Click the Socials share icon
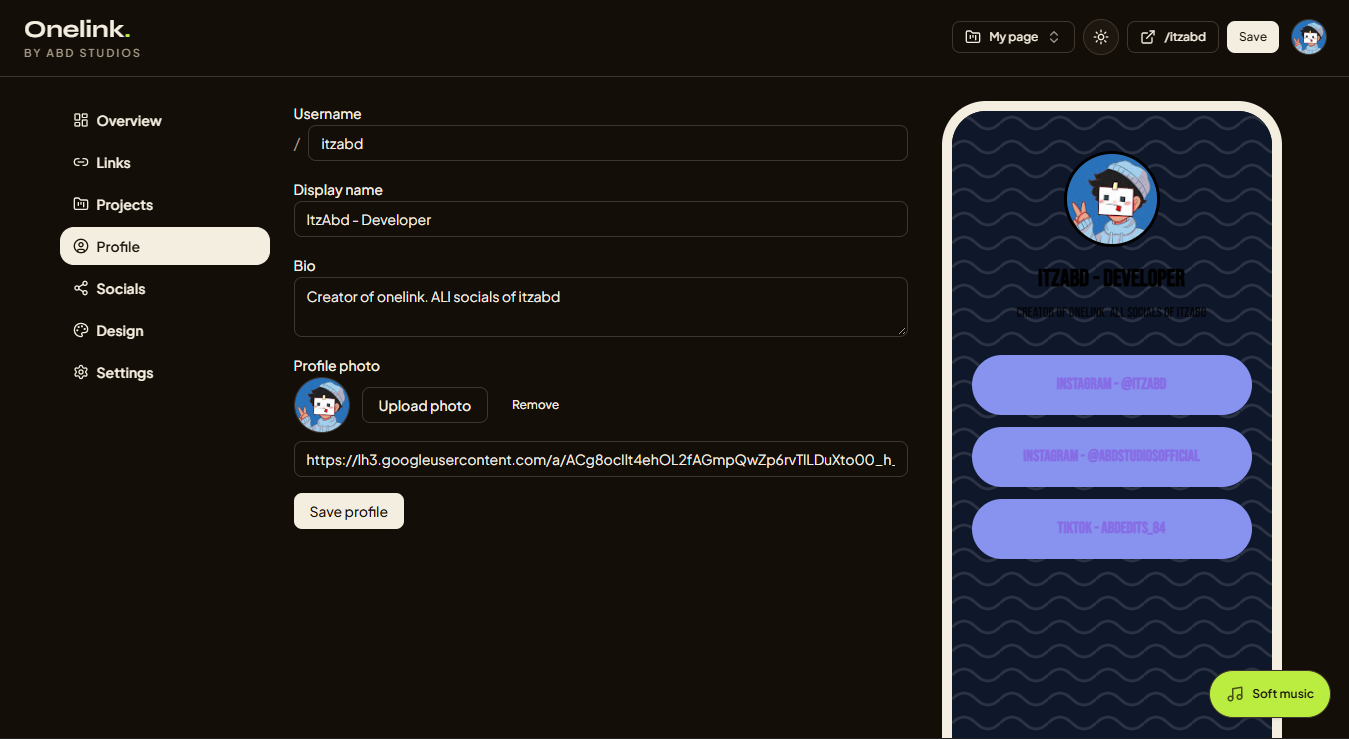1349x739 pixels. 81,288
